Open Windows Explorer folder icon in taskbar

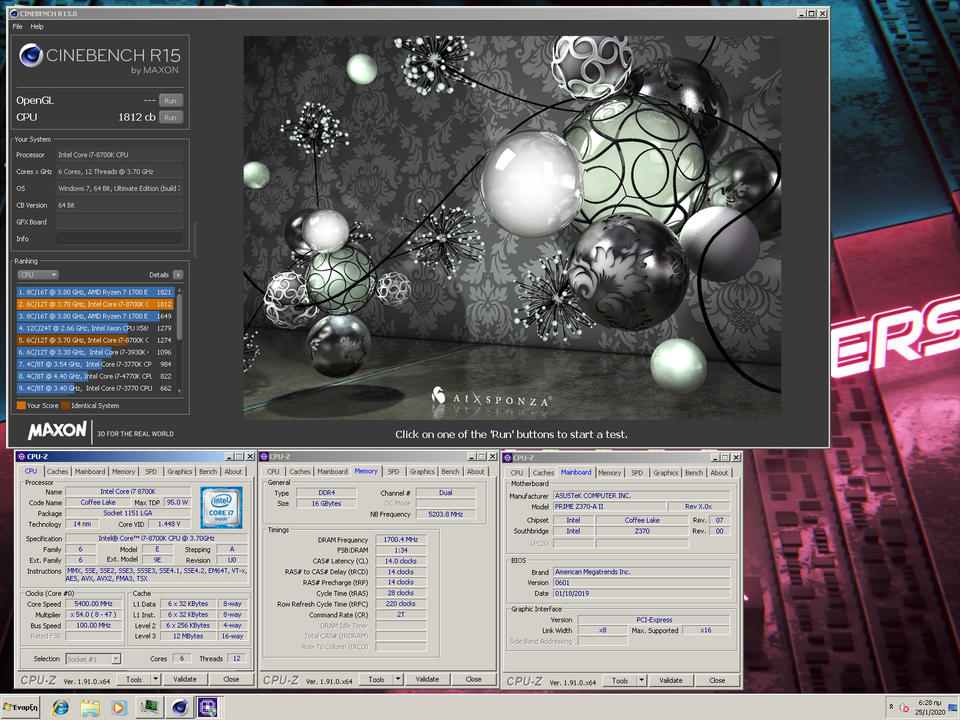pyautogui.click(x=90, y=707)
